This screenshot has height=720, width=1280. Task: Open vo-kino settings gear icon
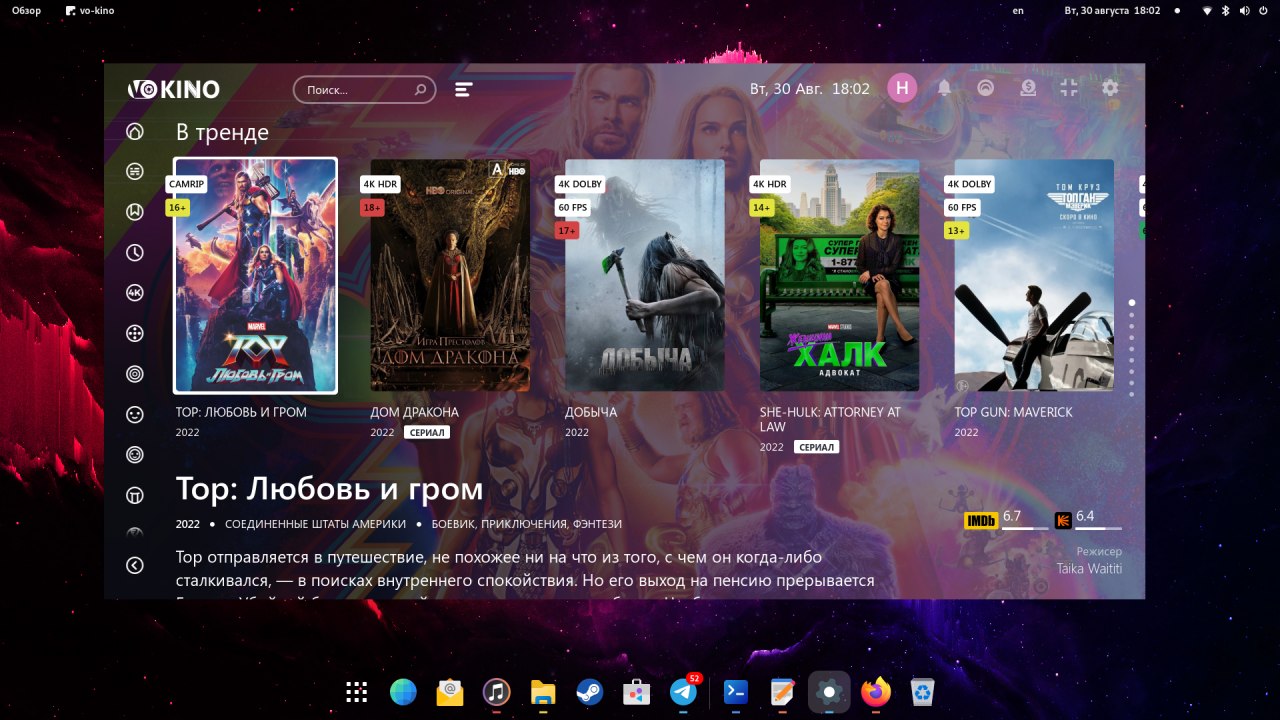(1110, 88)
